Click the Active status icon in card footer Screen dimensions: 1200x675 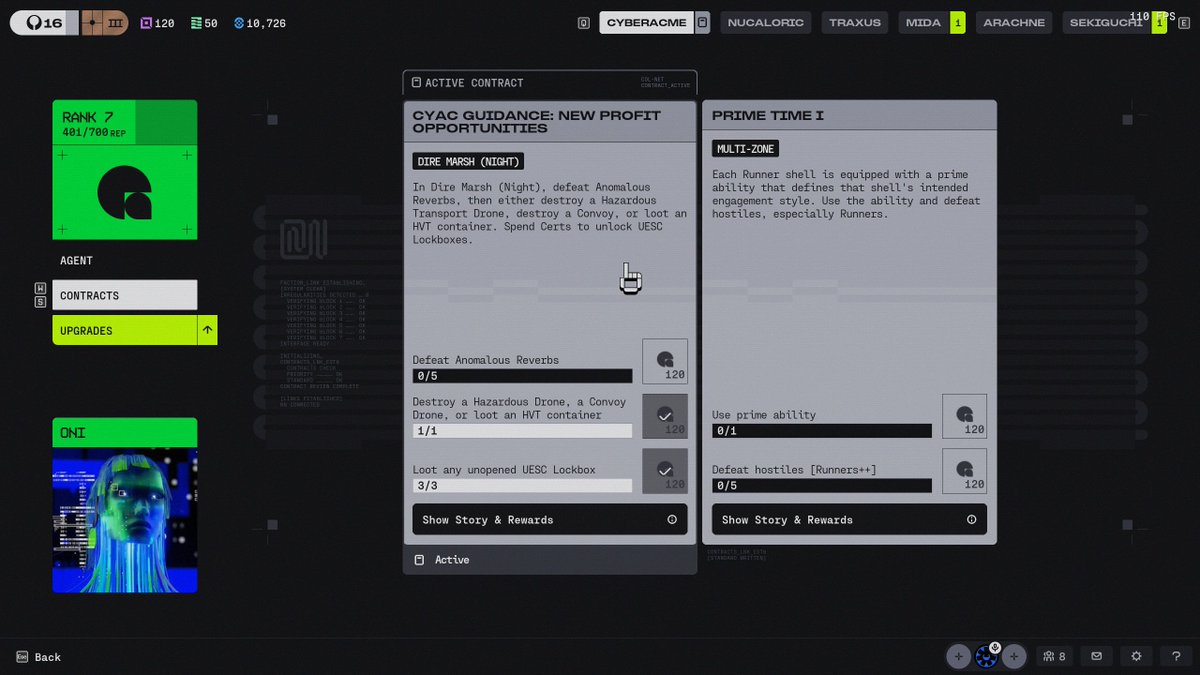[x=419, y=560]
